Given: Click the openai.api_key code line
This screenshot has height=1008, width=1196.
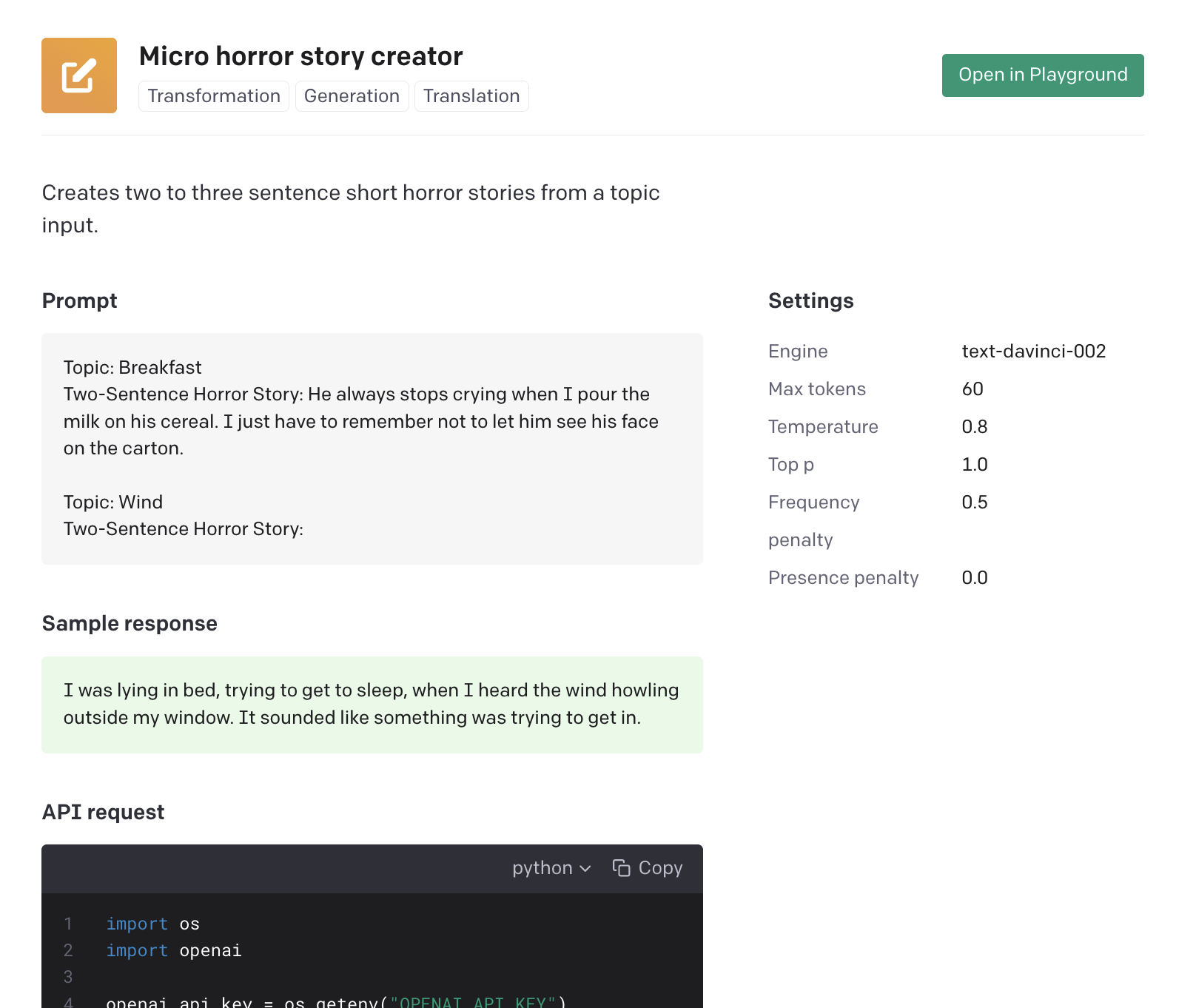Looking at the screenshot, I should tap(336, 1002).
